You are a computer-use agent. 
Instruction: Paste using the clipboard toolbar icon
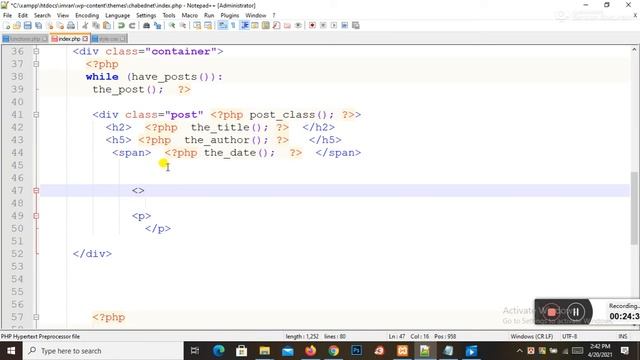tap(107, 25)
